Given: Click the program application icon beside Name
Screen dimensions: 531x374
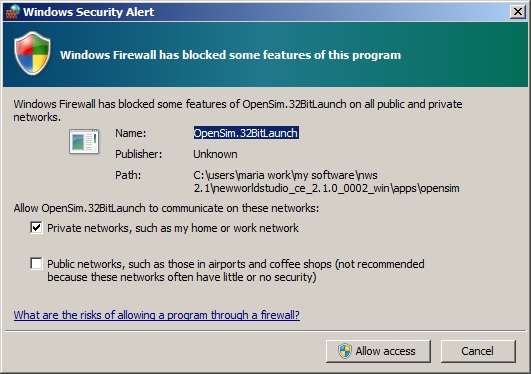Looking at the screenshot, I should coord(84,141).
